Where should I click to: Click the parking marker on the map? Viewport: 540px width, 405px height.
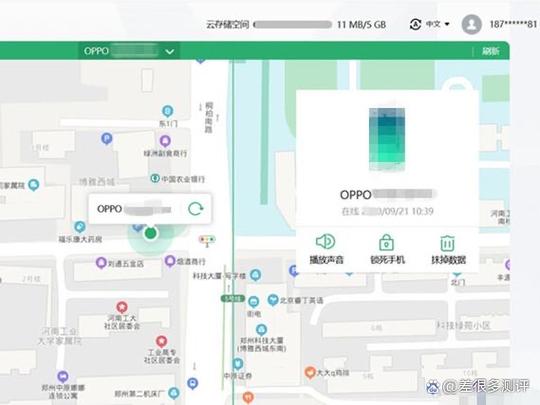(107, 138)
